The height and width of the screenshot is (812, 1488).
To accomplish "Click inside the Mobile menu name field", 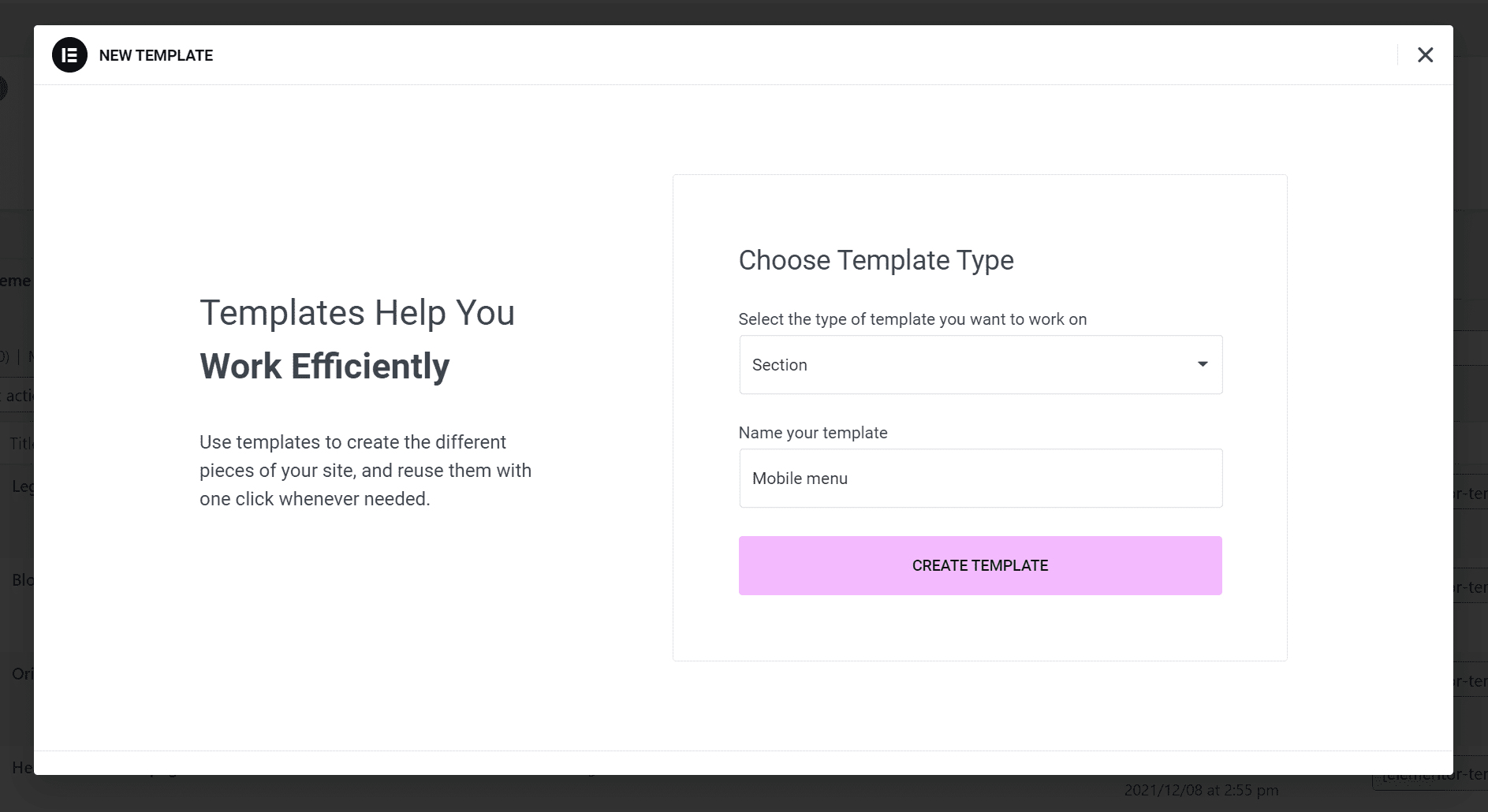I will [x=980, y=478].
